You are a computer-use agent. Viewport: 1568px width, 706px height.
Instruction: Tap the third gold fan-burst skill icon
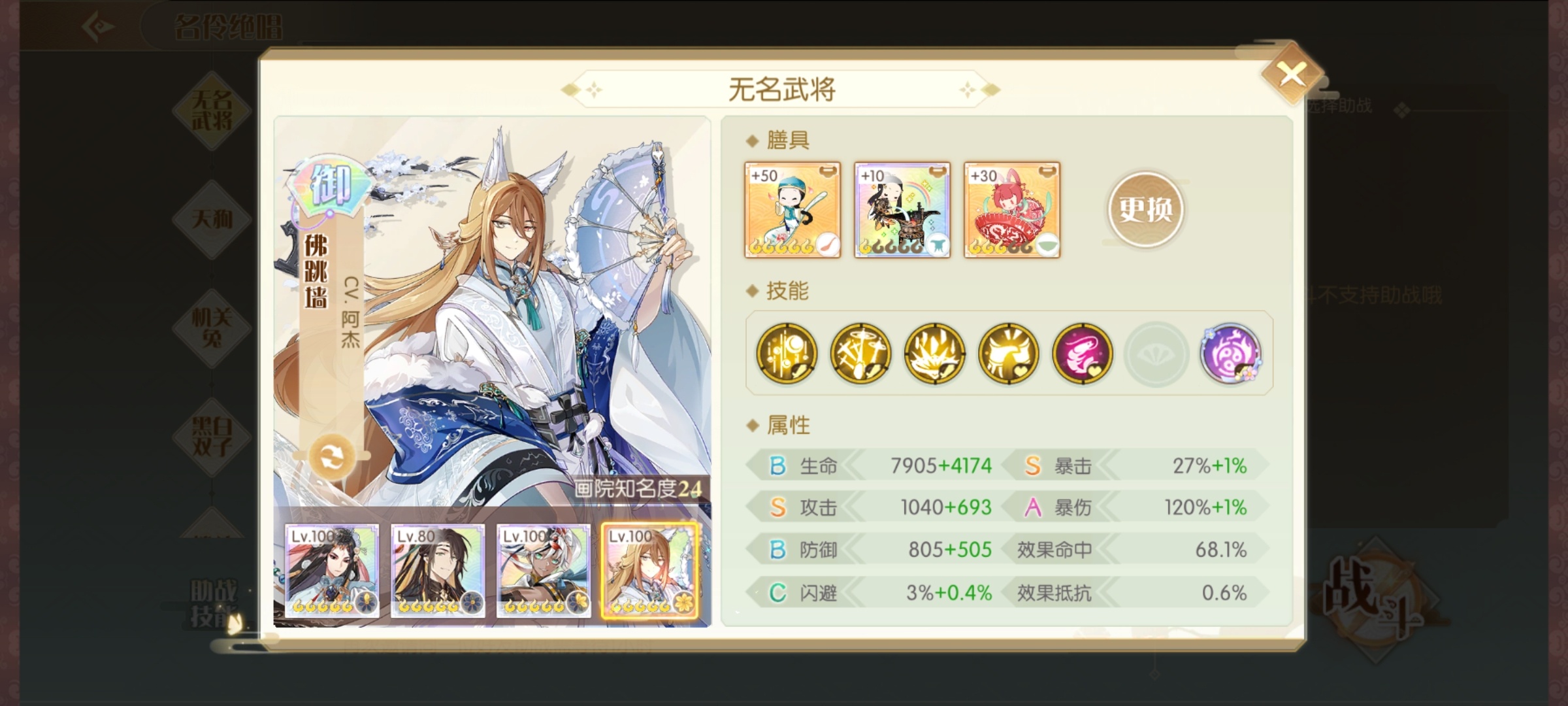pyautogui.click(x=935, y=353)
